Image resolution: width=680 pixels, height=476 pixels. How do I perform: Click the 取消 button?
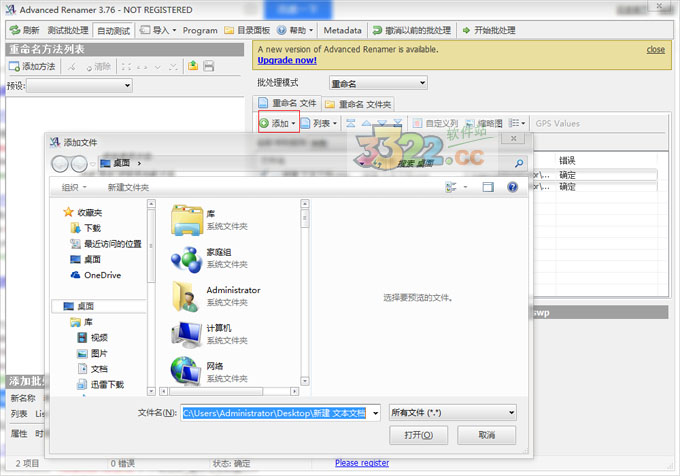tap(487, 435)
